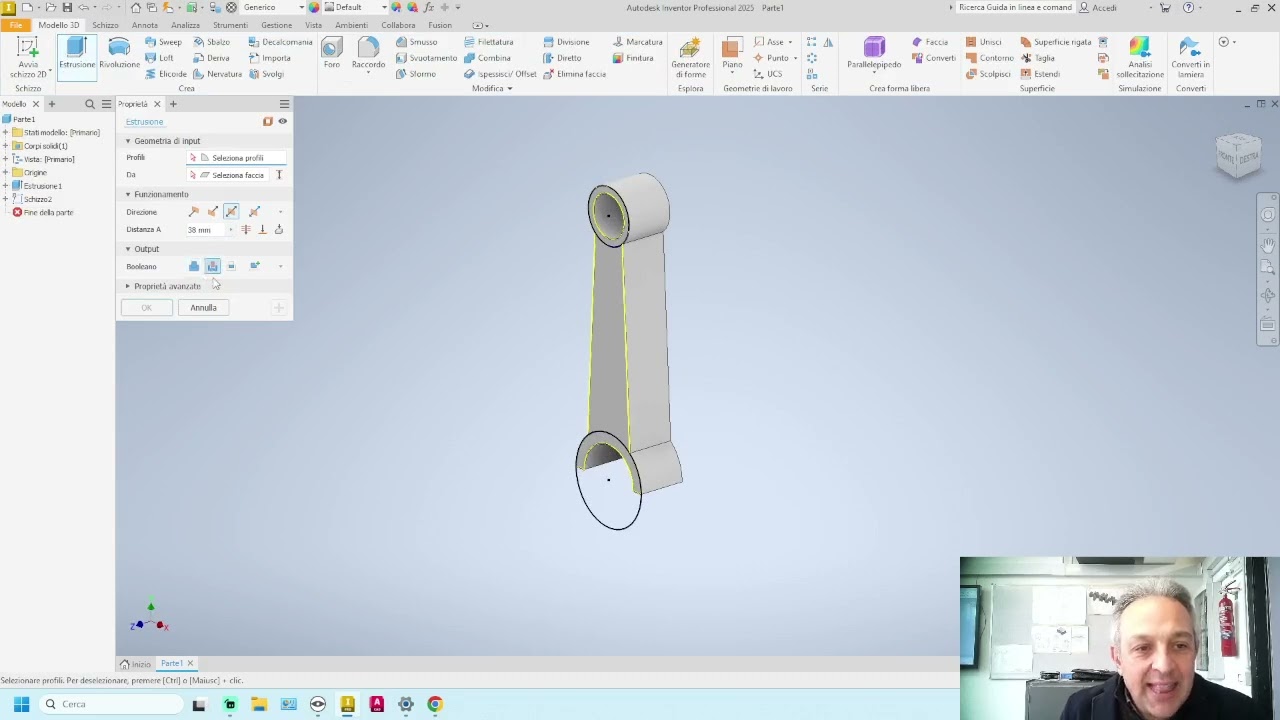Select the Nervatura tool
The width and height of the screenshot is (1280, 720).
(217, 74)
